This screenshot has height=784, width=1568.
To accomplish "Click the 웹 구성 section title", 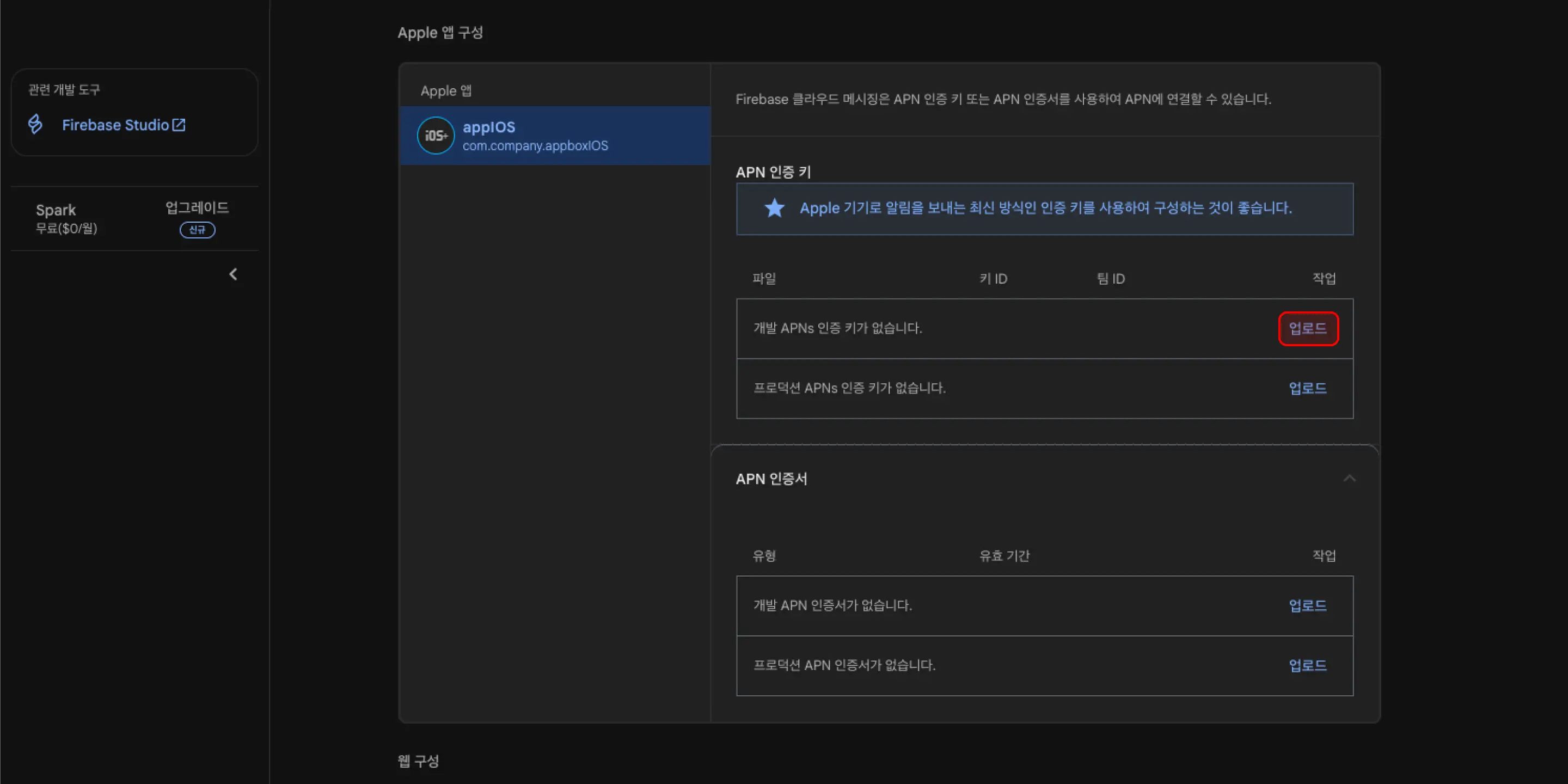I will [418, 761].
